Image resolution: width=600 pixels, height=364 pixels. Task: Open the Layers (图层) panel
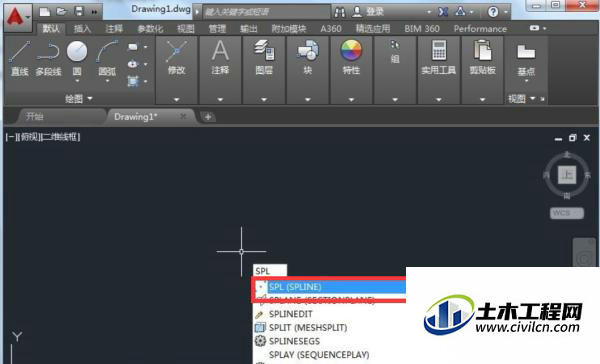[x=264, y=57]
